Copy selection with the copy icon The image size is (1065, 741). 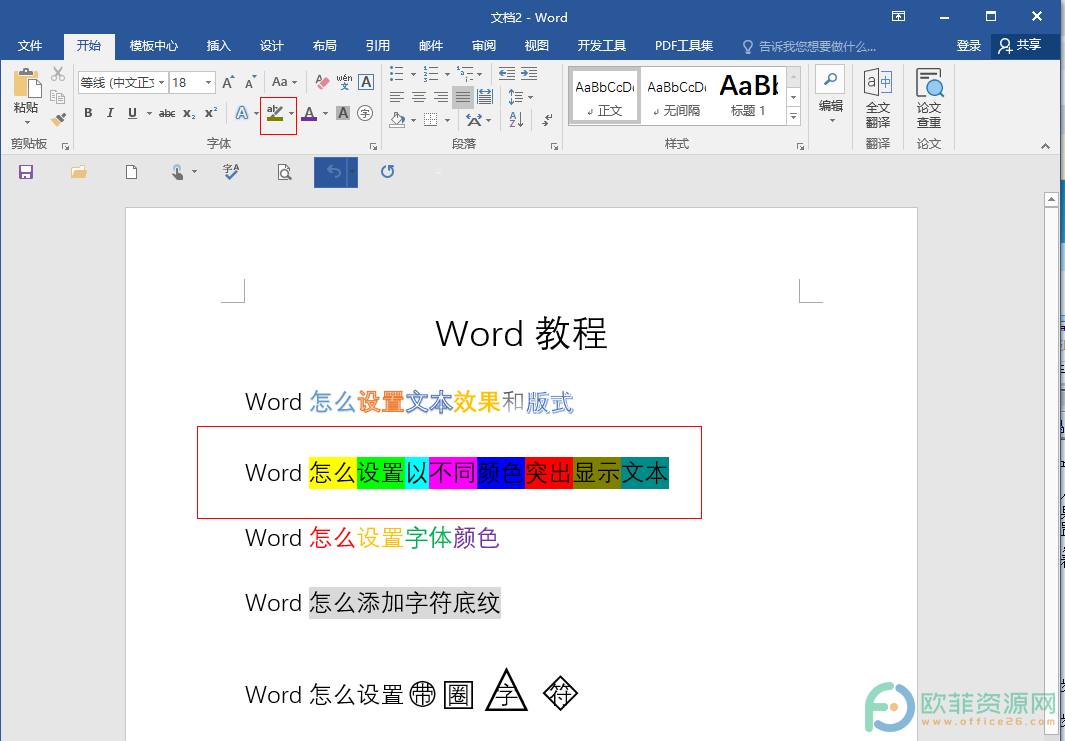58,96
